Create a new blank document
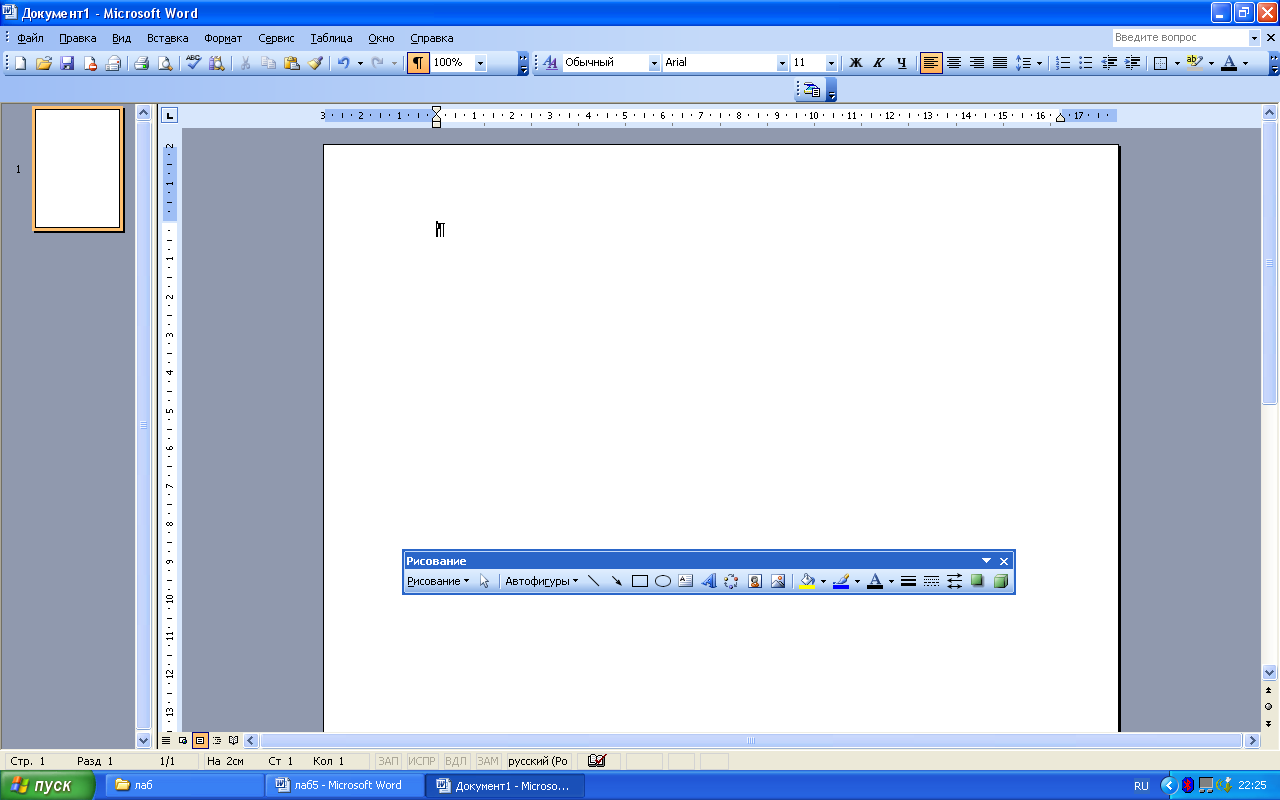Viewport: 1280px width, 800px height. tap(20, 63)
